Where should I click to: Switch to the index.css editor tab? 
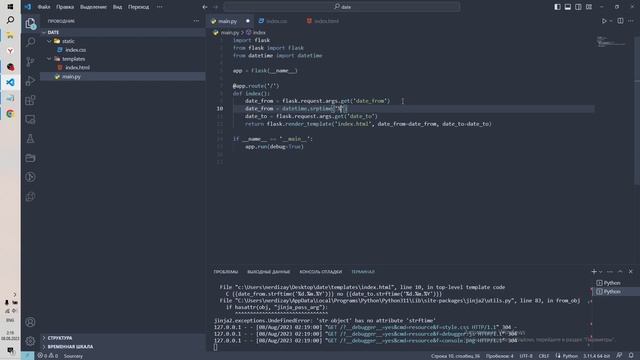[x=276, y=21]
